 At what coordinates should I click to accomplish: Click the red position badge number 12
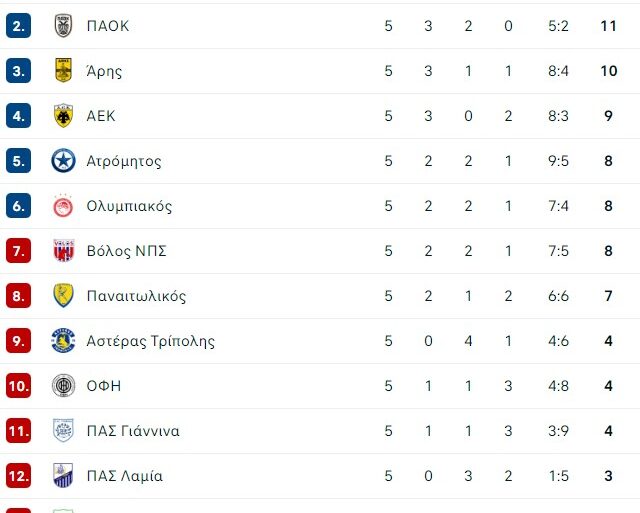click(19, 476)
